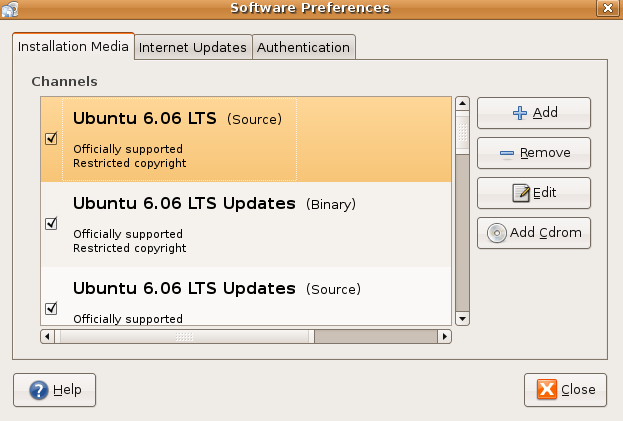Click the horizontal scrollbar right arrow
Screen dimensions: 623x421
tap(445, 337)
